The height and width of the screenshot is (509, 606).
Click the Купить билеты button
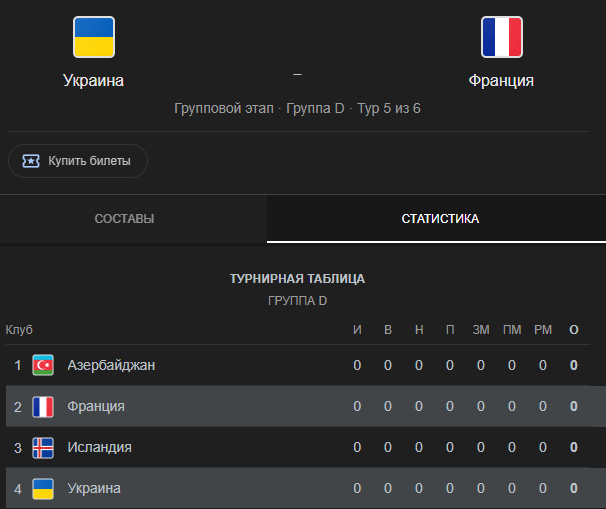click(78, 161)
